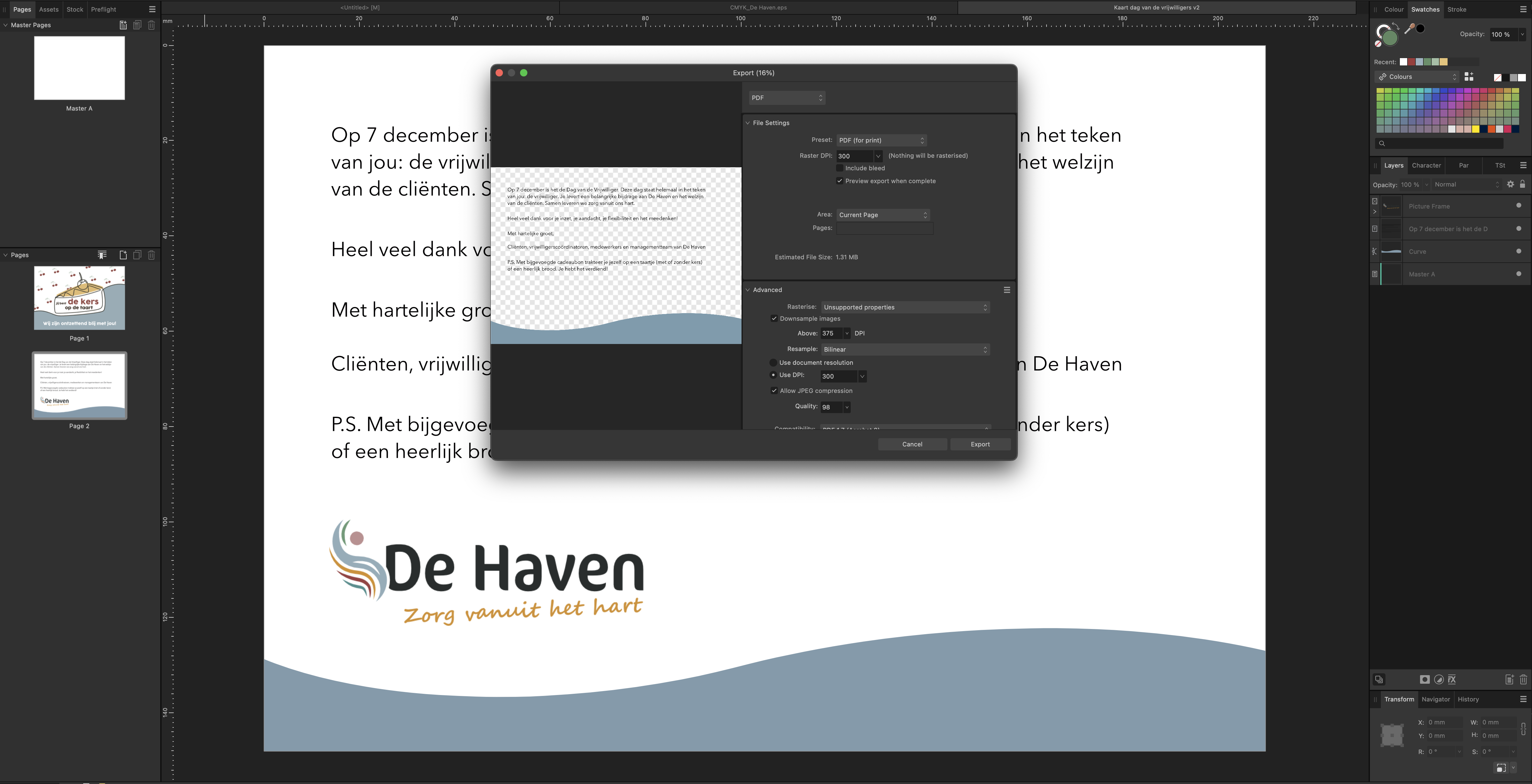Duplicate the selected master page
Viewport: 1532px width, 784px height.
pos(137,25)
